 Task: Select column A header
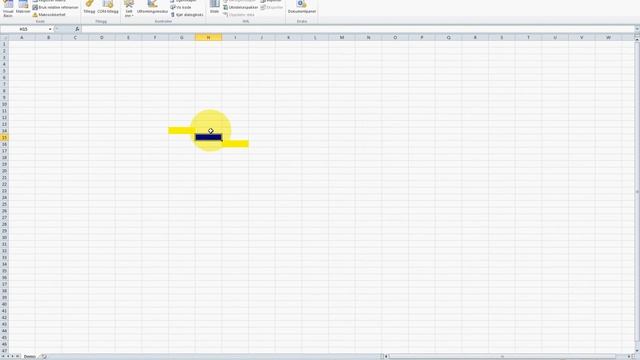[x=22, y=38]
